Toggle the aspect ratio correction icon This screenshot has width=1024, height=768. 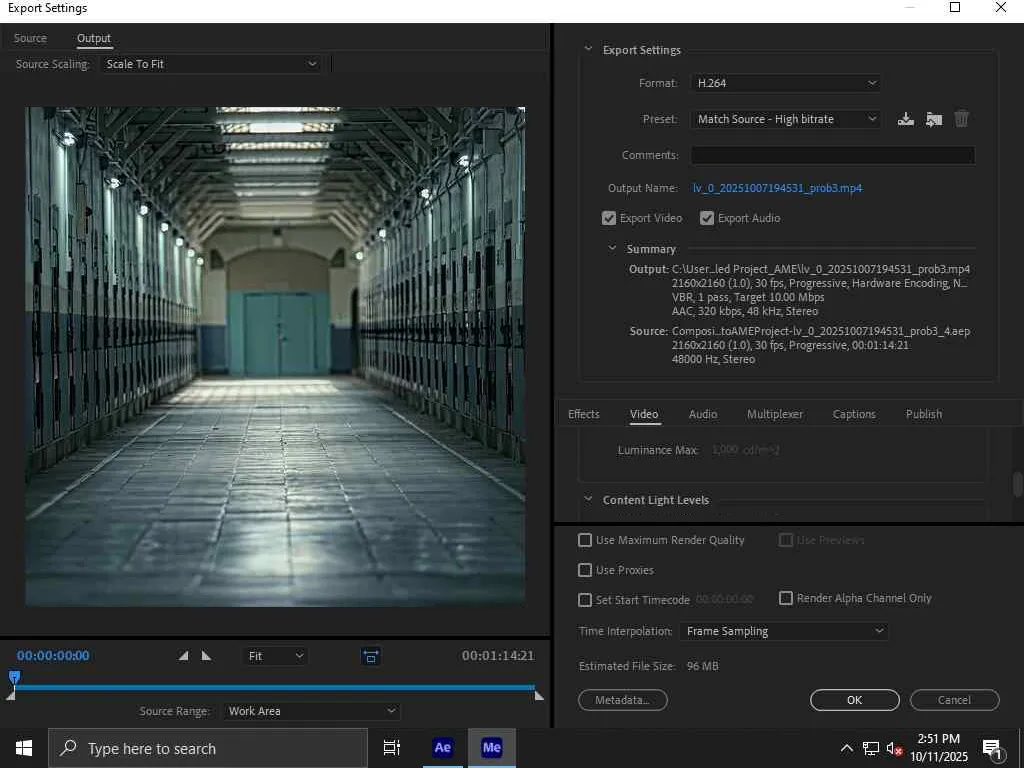[371, 656]
